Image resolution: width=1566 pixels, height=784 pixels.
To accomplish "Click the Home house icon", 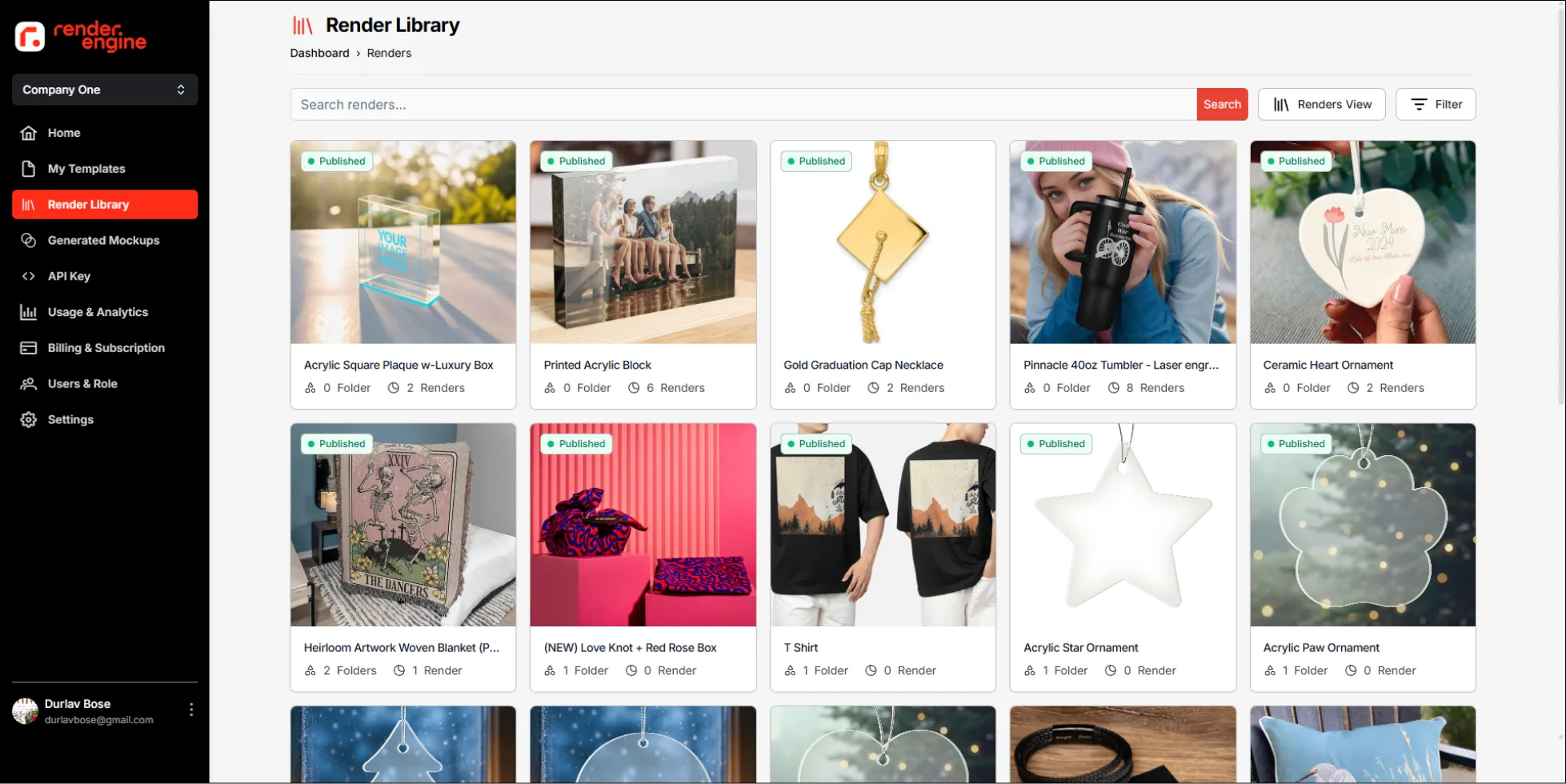I will pos(29,133).
